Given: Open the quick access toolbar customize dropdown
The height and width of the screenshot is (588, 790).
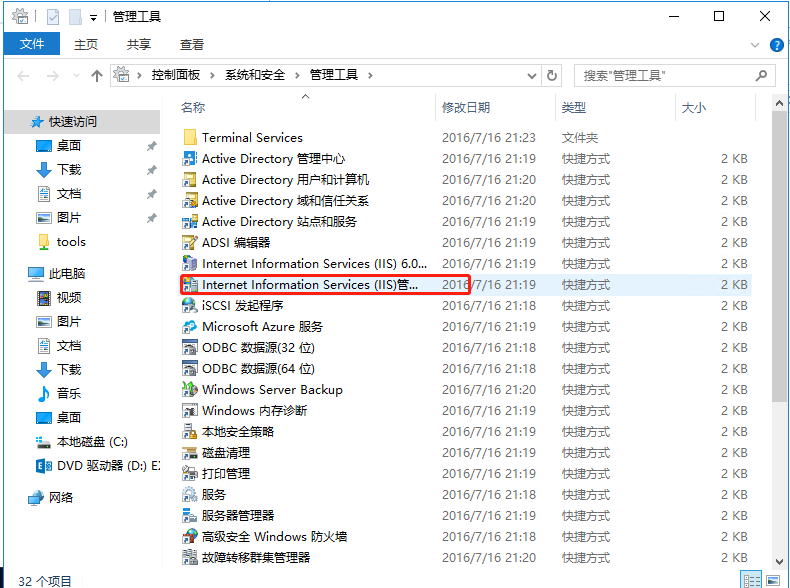Looking at the screenshot, I should point(93,18).
